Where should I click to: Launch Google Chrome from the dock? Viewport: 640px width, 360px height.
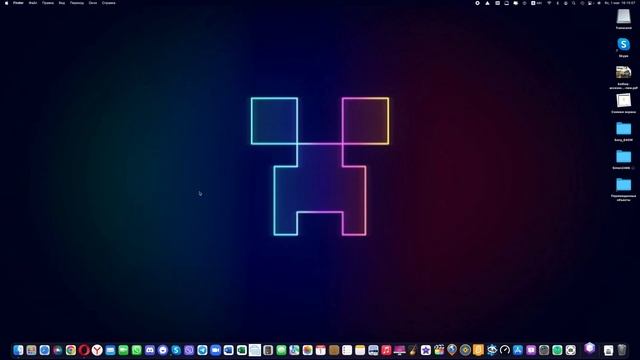pyautogui.click(x=71, y=350)
